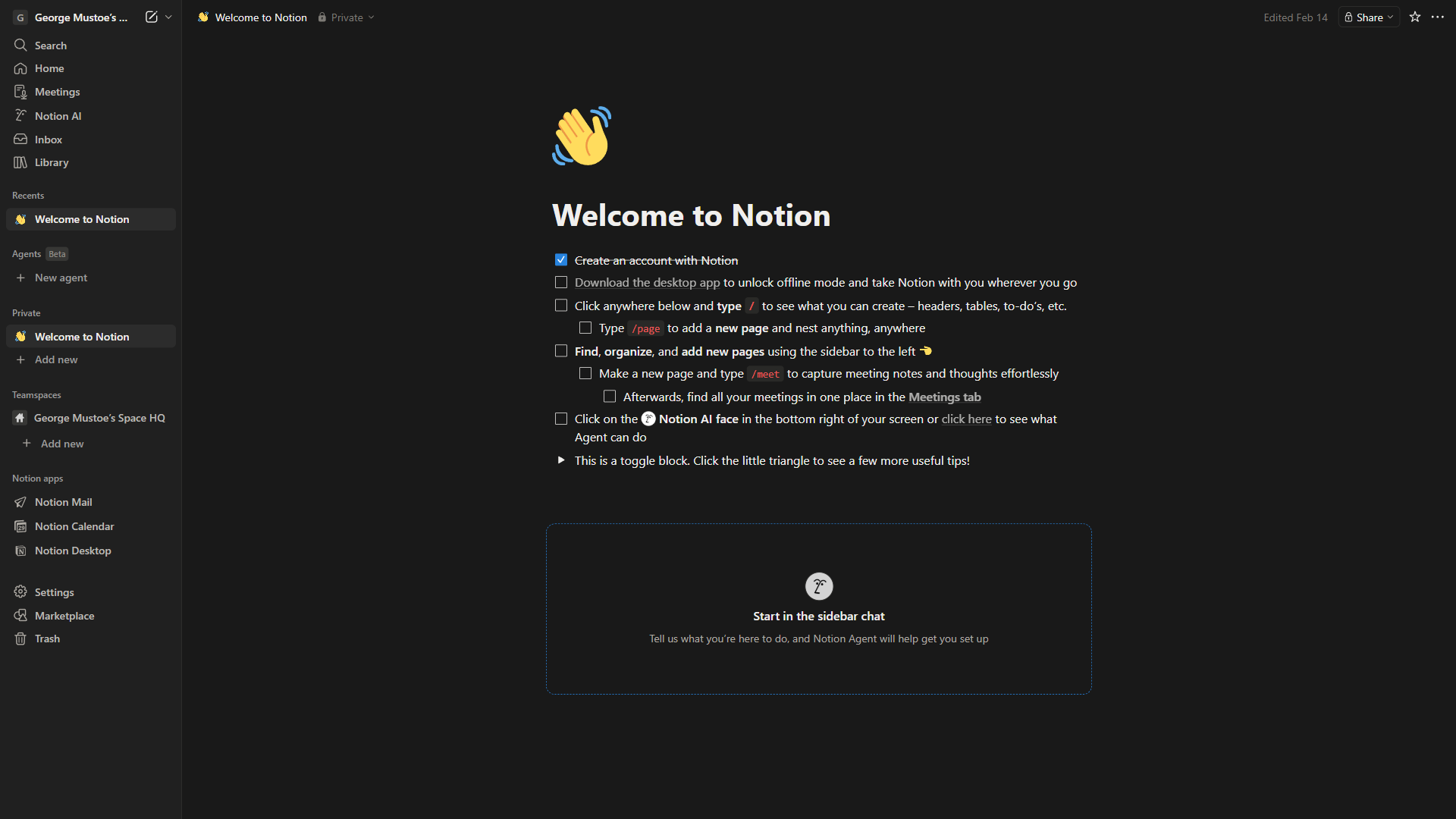
Task: Open Settings
Action: [x=91, y=591]
